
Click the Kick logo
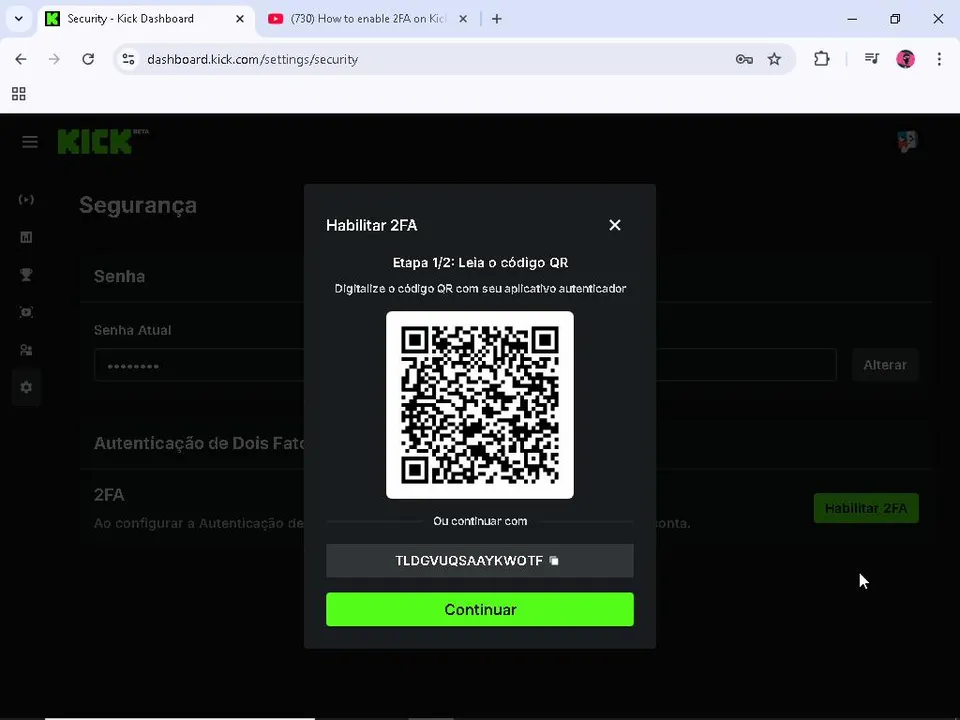[x=95, y=141]
